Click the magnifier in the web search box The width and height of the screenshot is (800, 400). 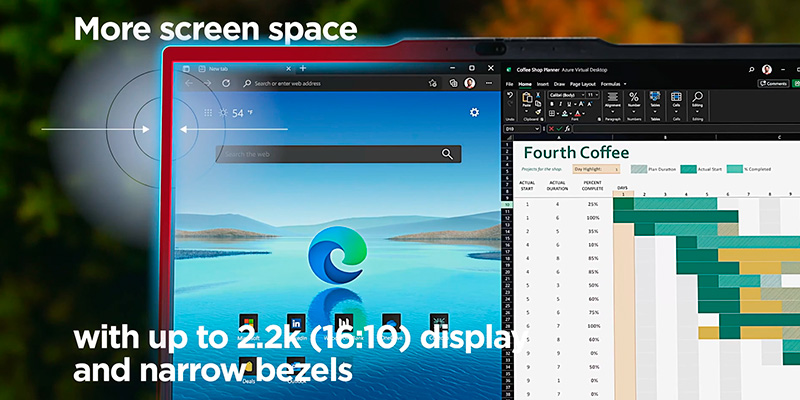[447, 154]
